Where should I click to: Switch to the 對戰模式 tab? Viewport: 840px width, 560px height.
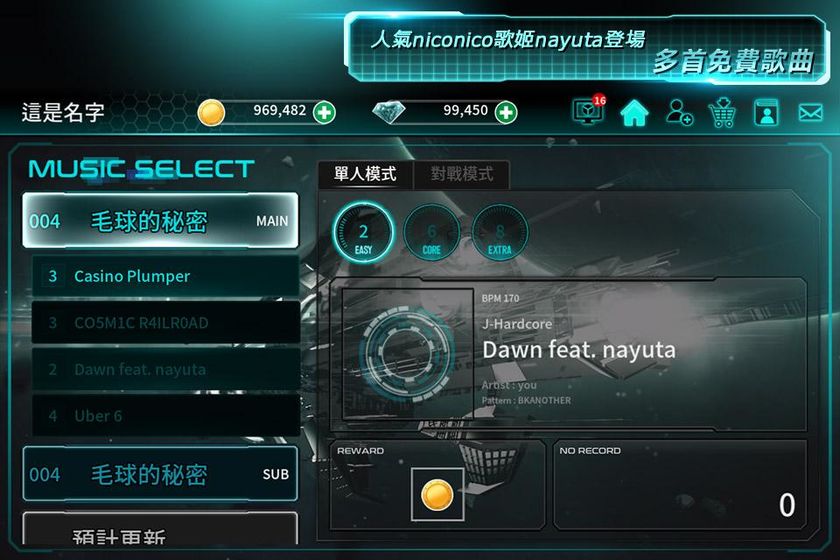(462, 174)
